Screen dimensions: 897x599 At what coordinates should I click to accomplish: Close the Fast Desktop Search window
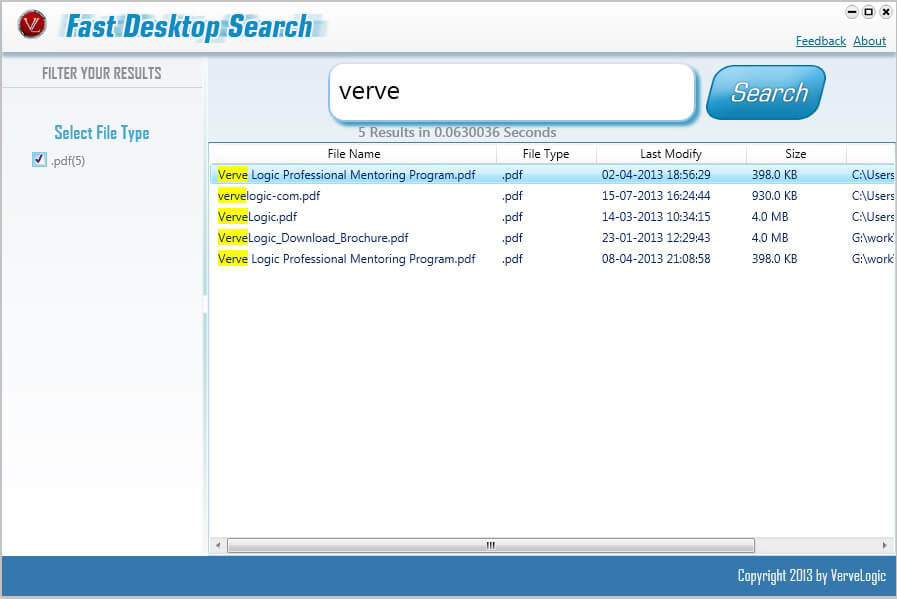tap(885, 12)
